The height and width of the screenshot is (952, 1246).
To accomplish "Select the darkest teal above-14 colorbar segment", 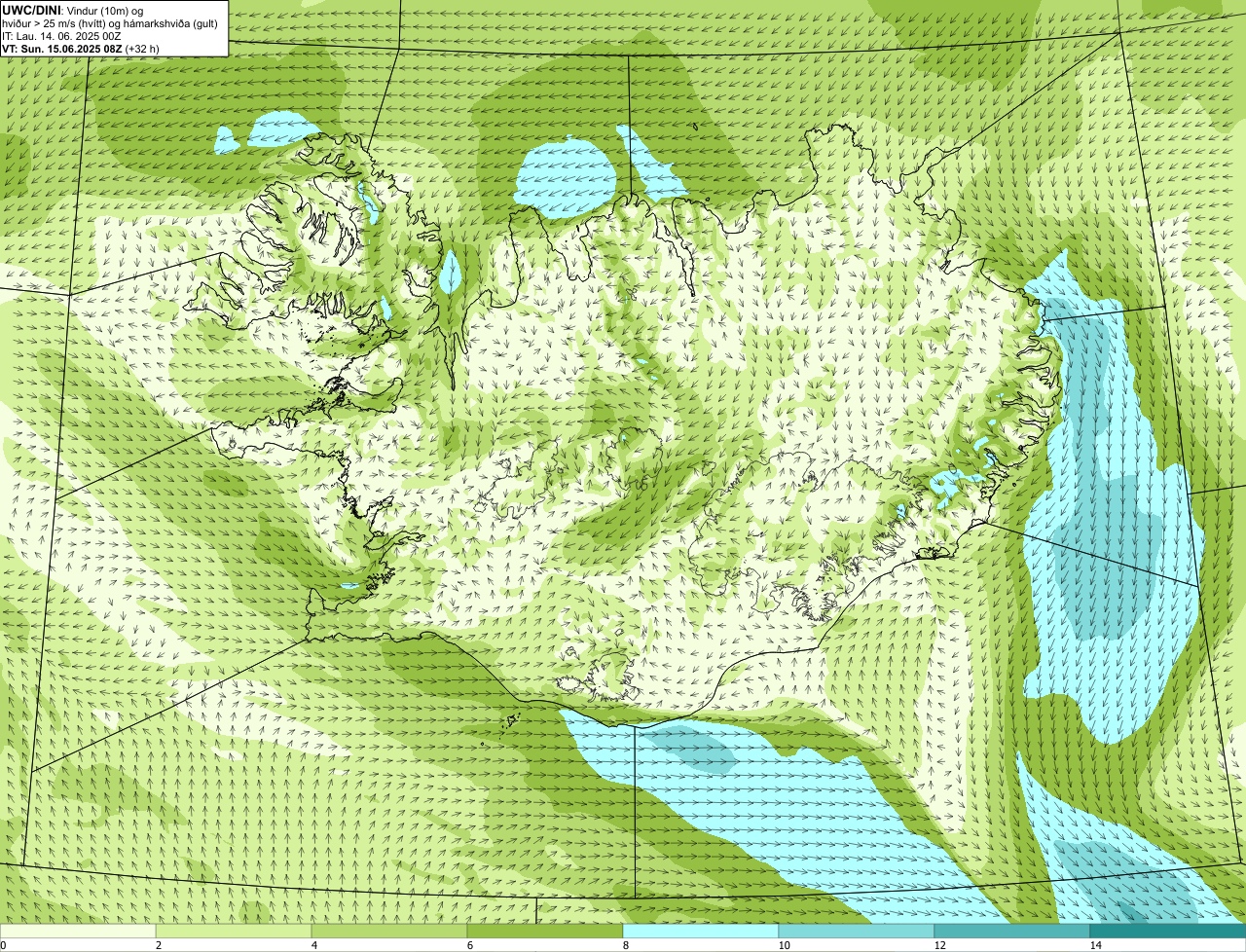I will click(1167, 931).
